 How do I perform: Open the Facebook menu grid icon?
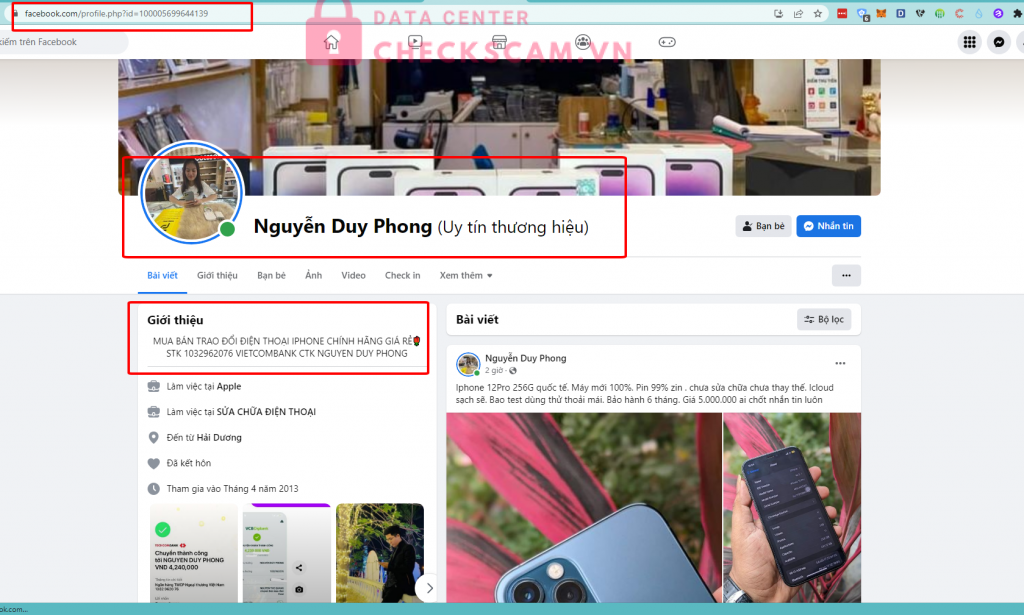(x=968, y=42)
